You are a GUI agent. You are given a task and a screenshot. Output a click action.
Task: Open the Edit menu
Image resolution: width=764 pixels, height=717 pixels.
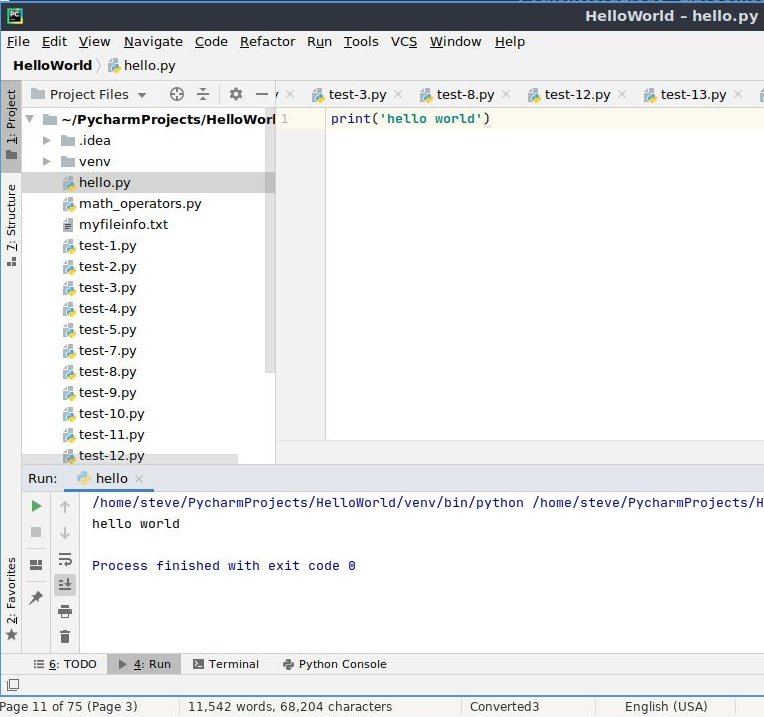(54, 42)
